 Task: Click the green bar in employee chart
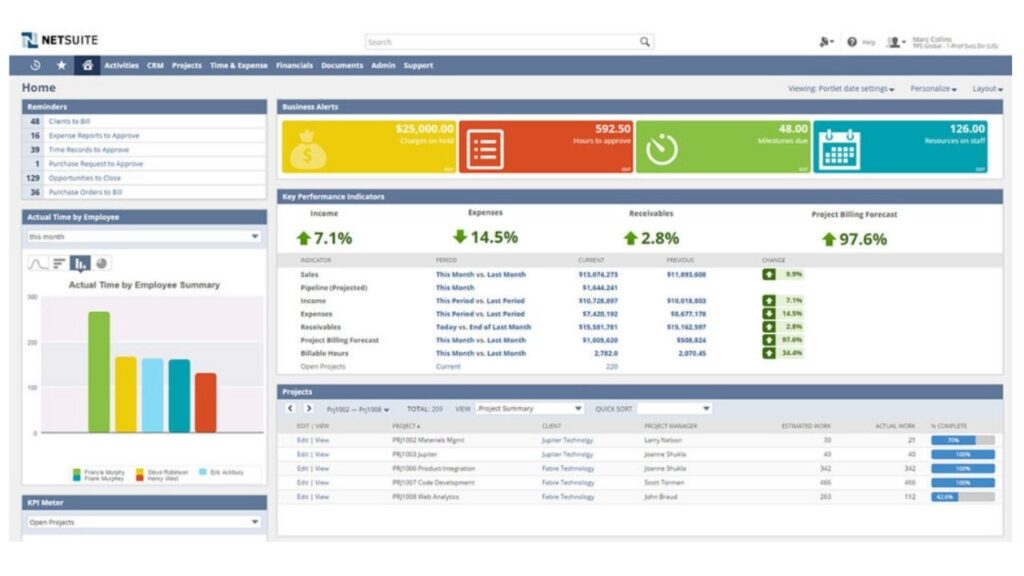point(99,372)
